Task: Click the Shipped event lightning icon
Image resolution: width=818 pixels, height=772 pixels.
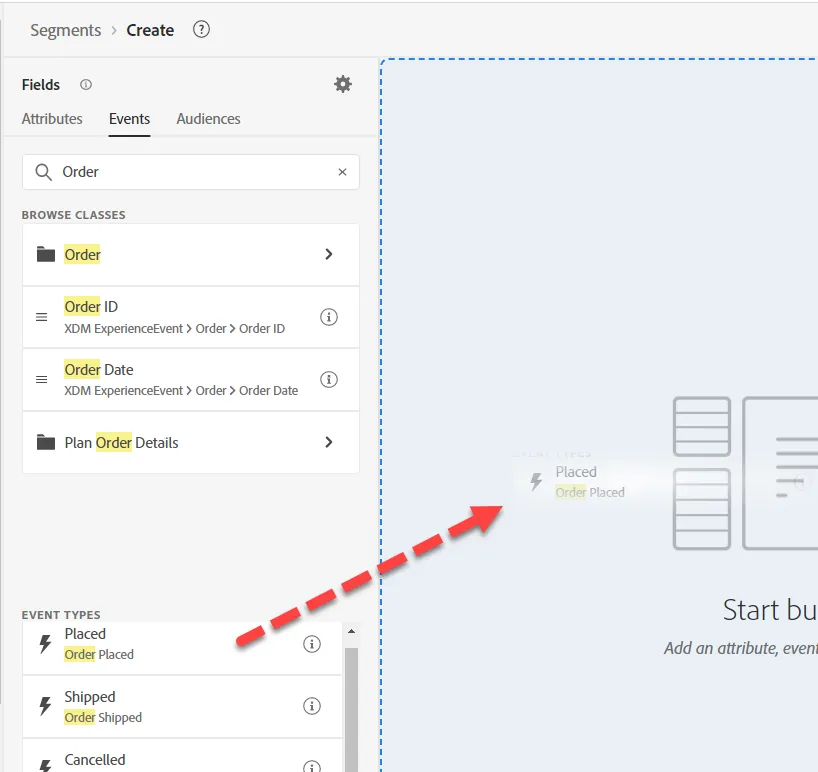Action: 45,706
